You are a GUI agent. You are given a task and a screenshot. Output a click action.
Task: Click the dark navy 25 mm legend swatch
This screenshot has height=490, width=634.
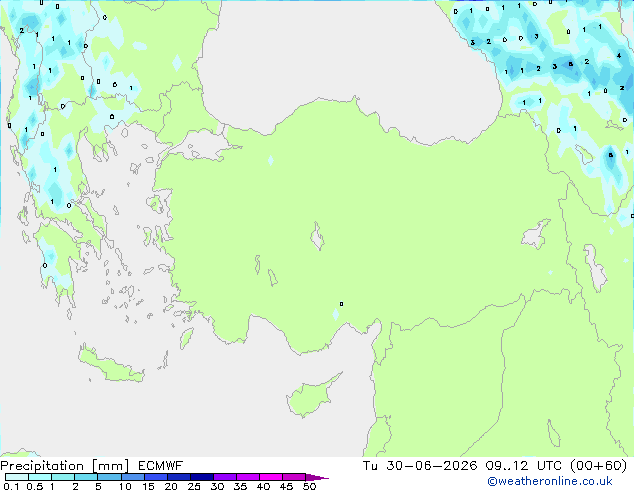tap(202, 477)
